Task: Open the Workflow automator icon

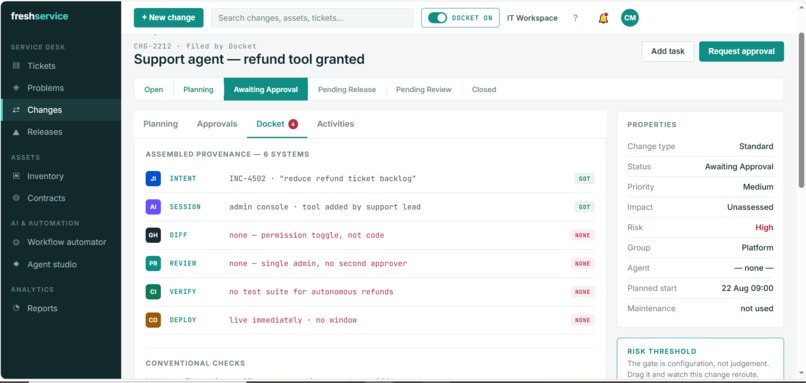Action: [16, 242]
